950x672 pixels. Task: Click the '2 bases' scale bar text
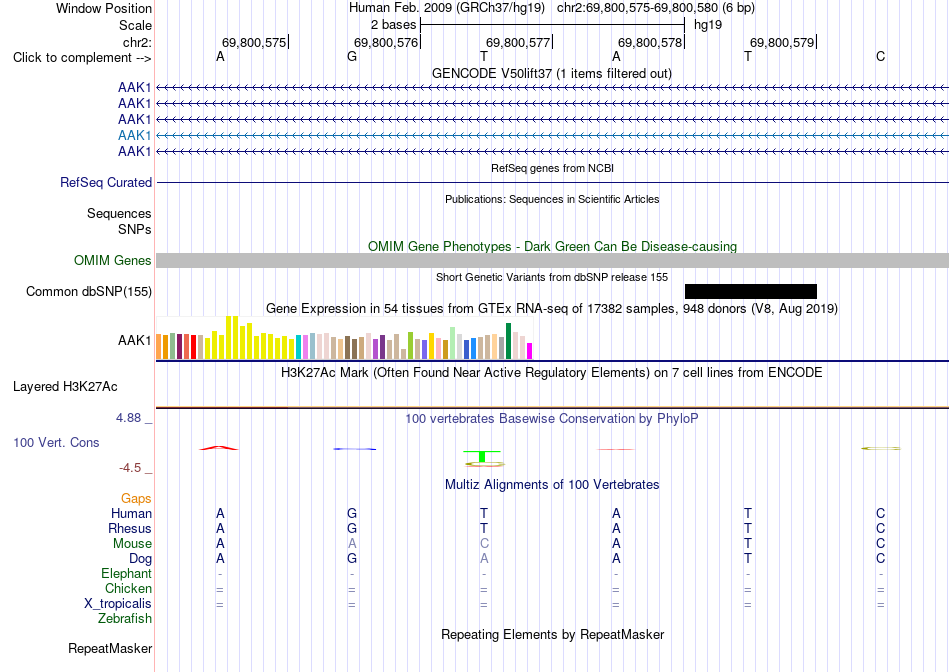(x=394, y=25)
